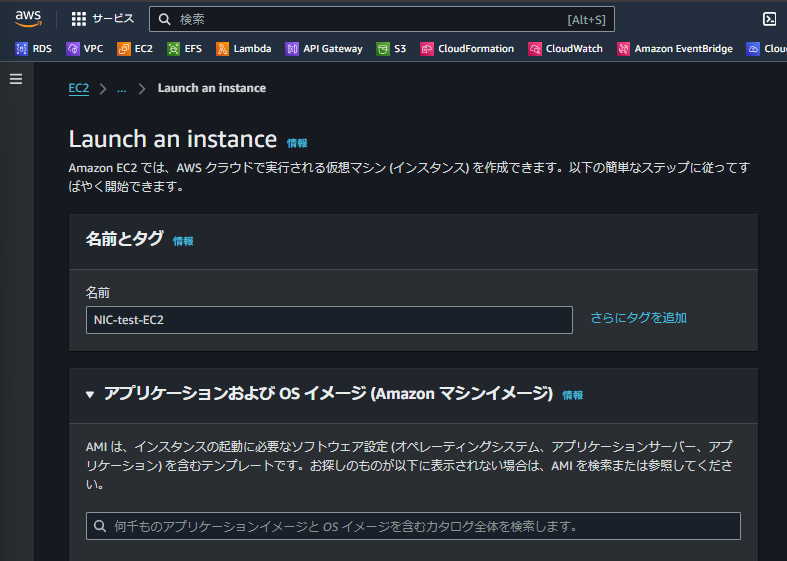
Task: Click the Lambda shortcut icon
Action: (x=222, y=49)
